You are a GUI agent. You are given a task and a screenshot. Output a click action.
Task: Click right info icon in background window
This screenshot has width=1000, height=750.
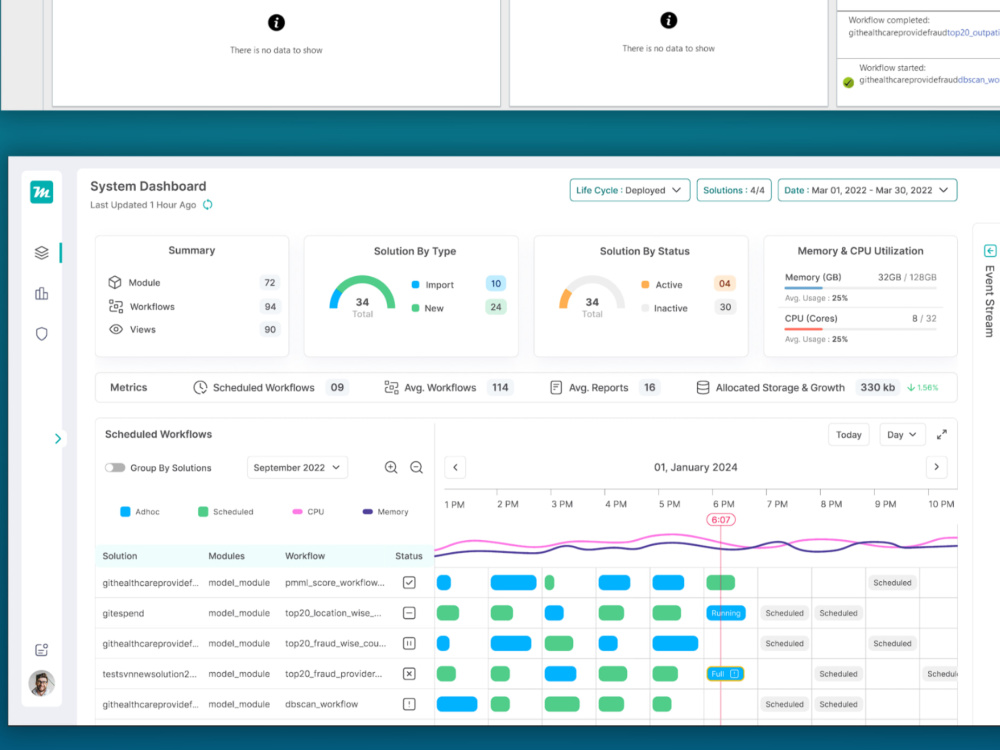(x=668, y=20)
